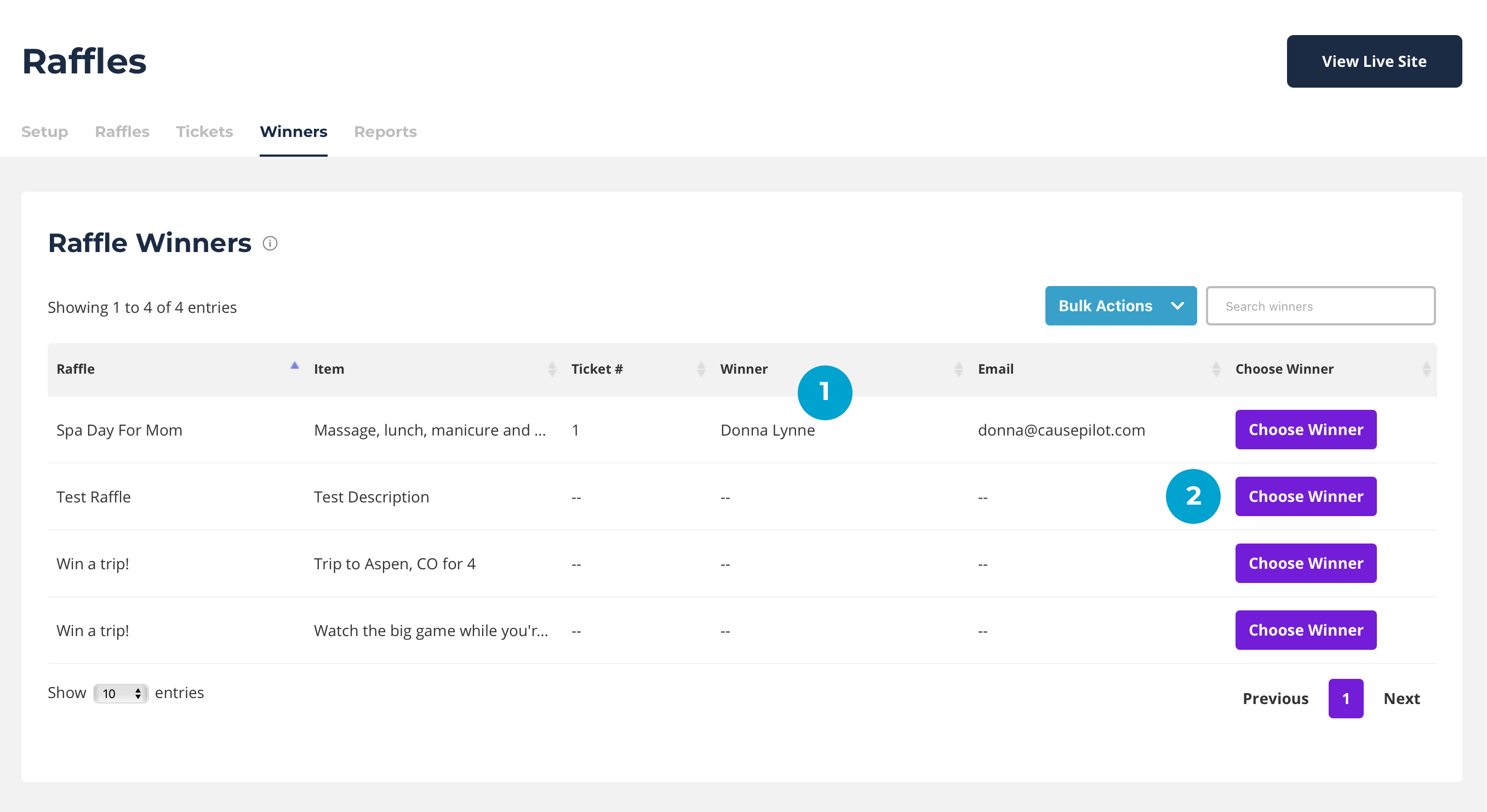Click the info icon beside Raffle Winners
The image size is (1487, 812).
(270, 243)
